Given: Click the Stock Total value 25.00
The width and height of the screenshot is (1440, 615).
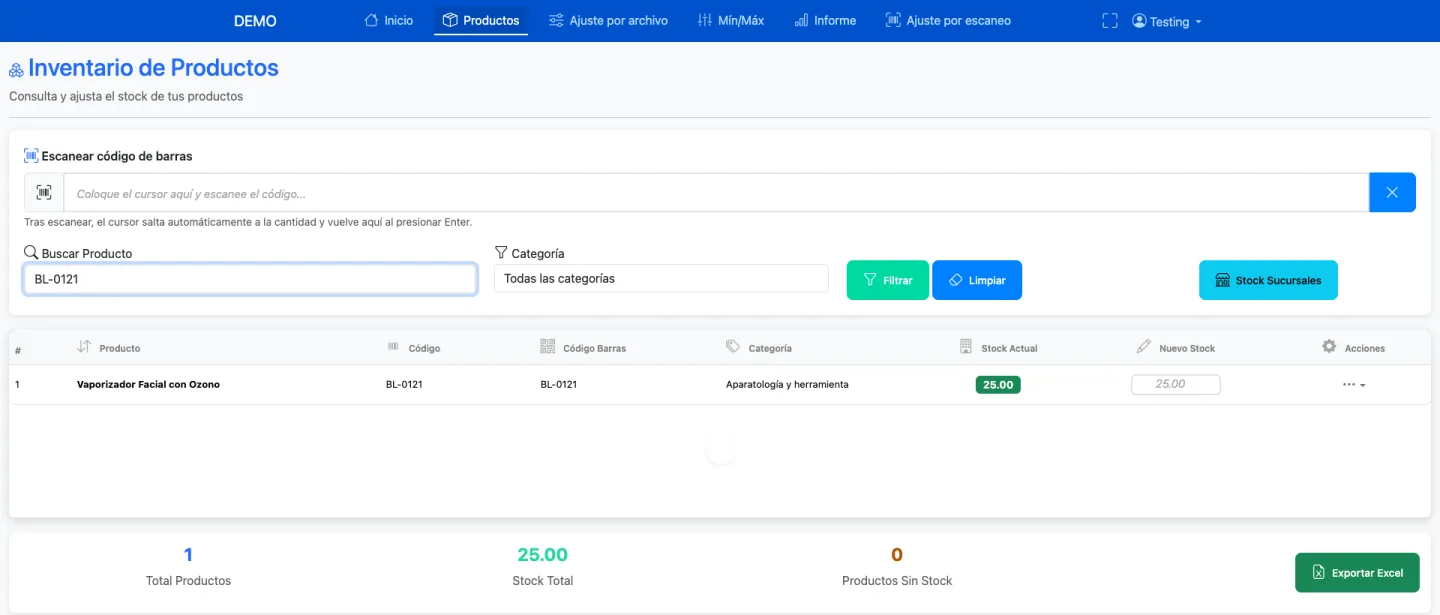Looking at the screenshot, I should click(542, 555).
